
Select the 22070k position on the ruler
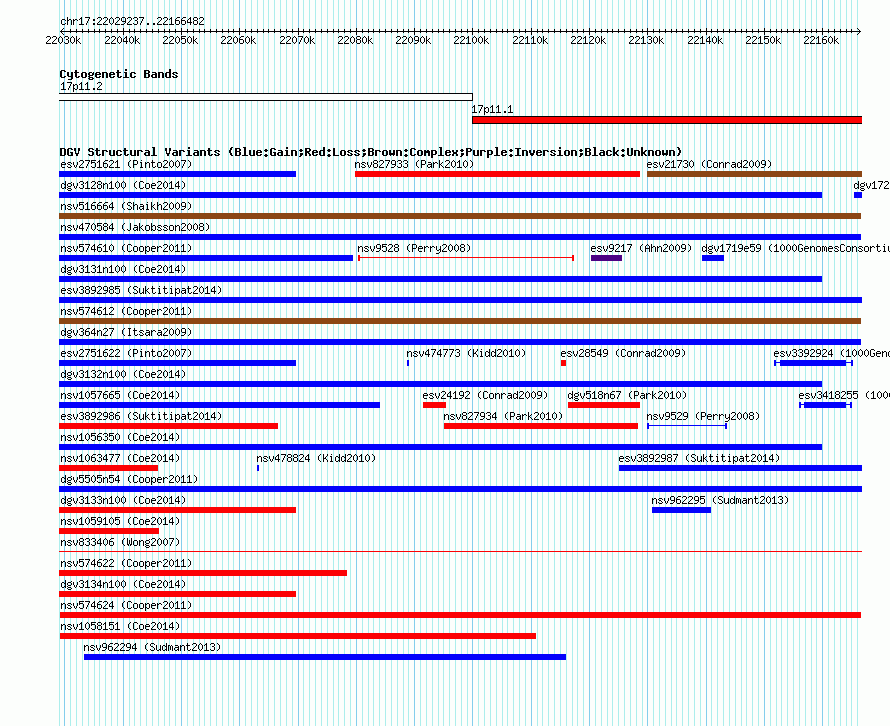pos(297,40)
